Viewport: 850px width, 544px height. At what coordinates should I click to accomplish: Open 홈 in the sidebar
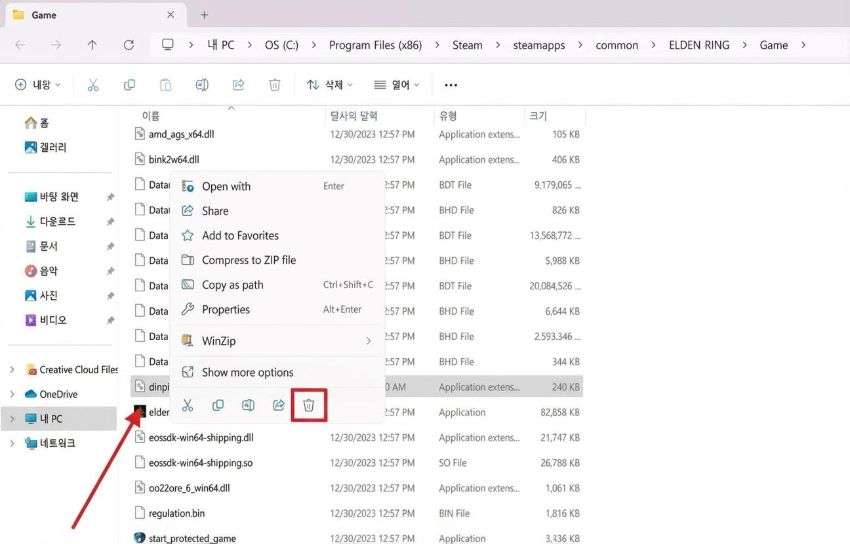(37, 123)
